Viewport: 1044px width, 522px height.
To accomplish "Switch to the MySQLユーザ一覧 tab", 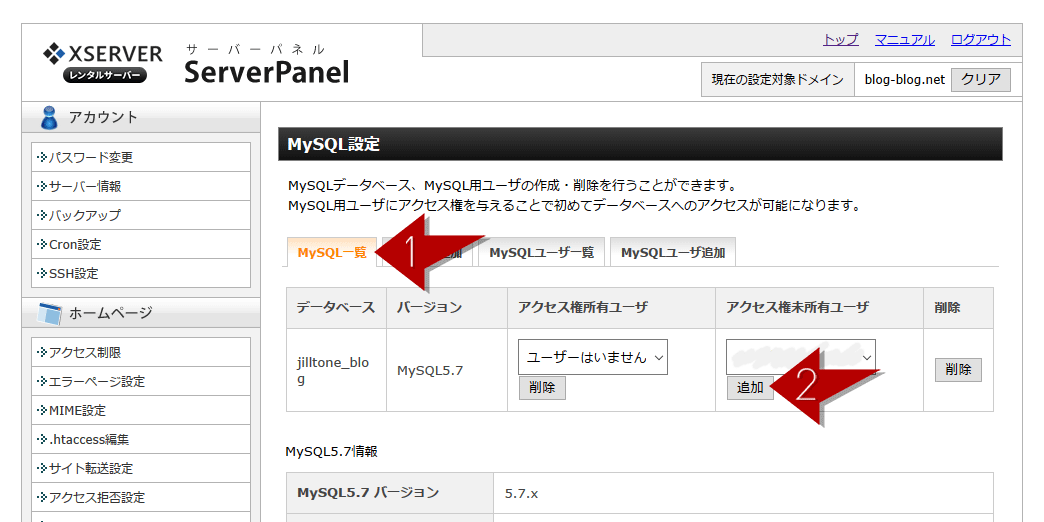I will (x=541, y=252).
